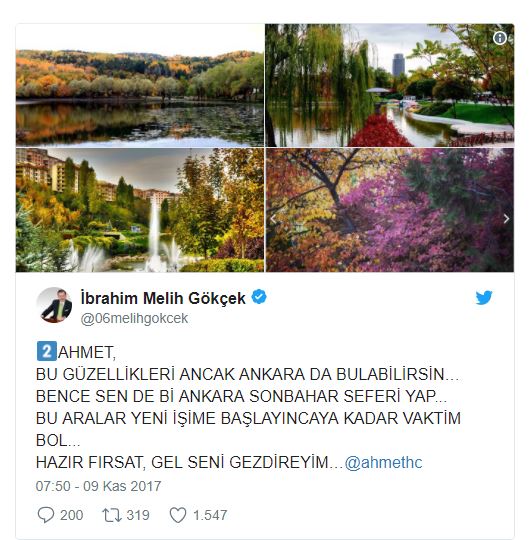
Task: Open the fountain and apartments photo
Action: (x=140, y=210)
